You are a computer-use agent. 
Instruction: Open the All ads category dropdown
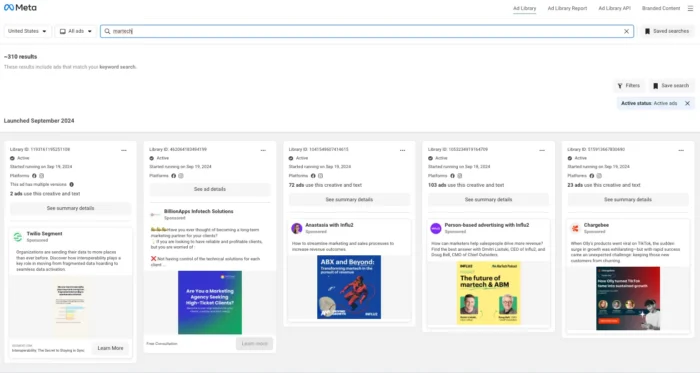point(76,31)
